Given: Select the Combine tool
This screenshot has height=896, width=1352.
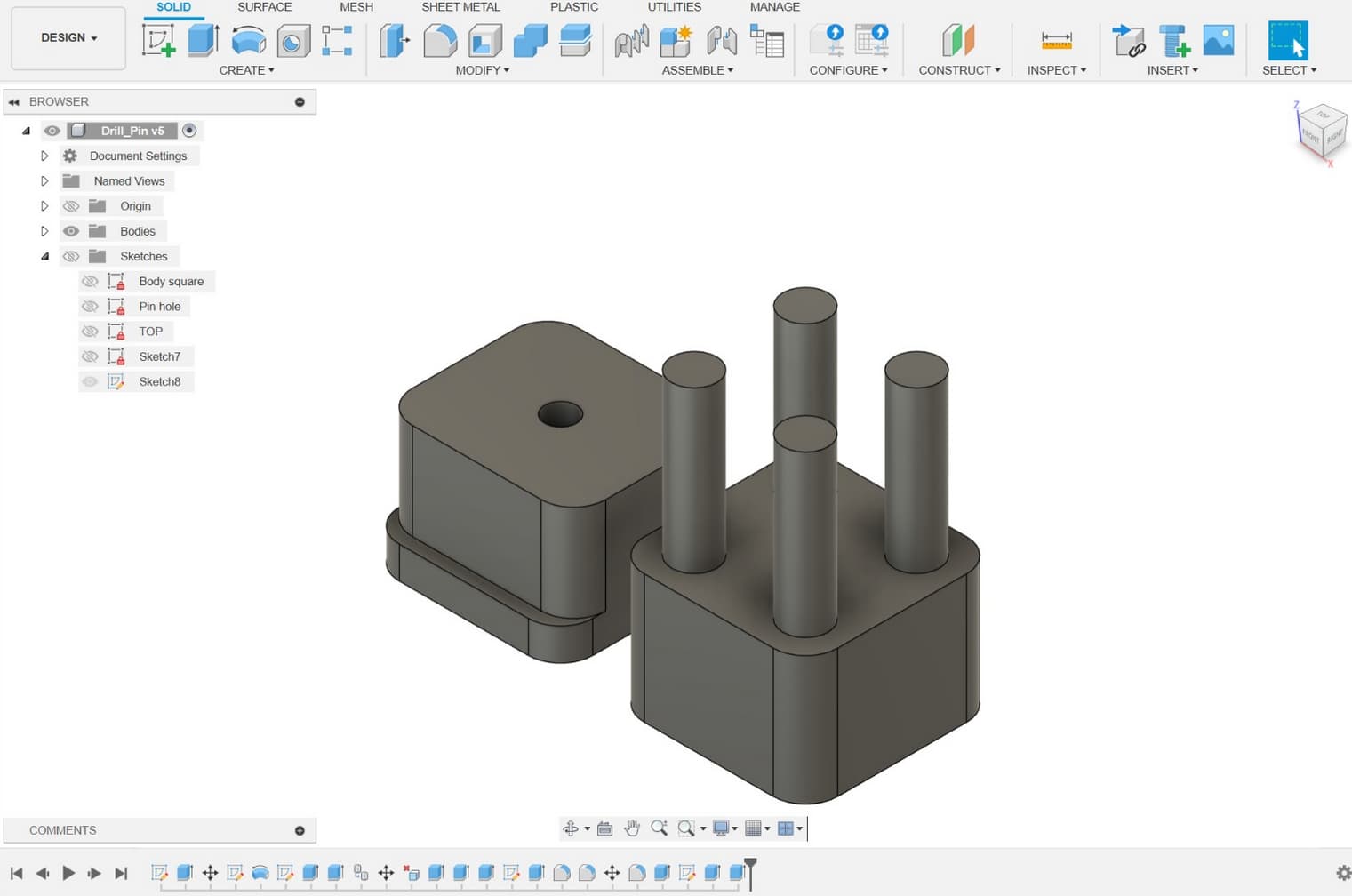Looking at the screenshot, I should coord(530,41).
